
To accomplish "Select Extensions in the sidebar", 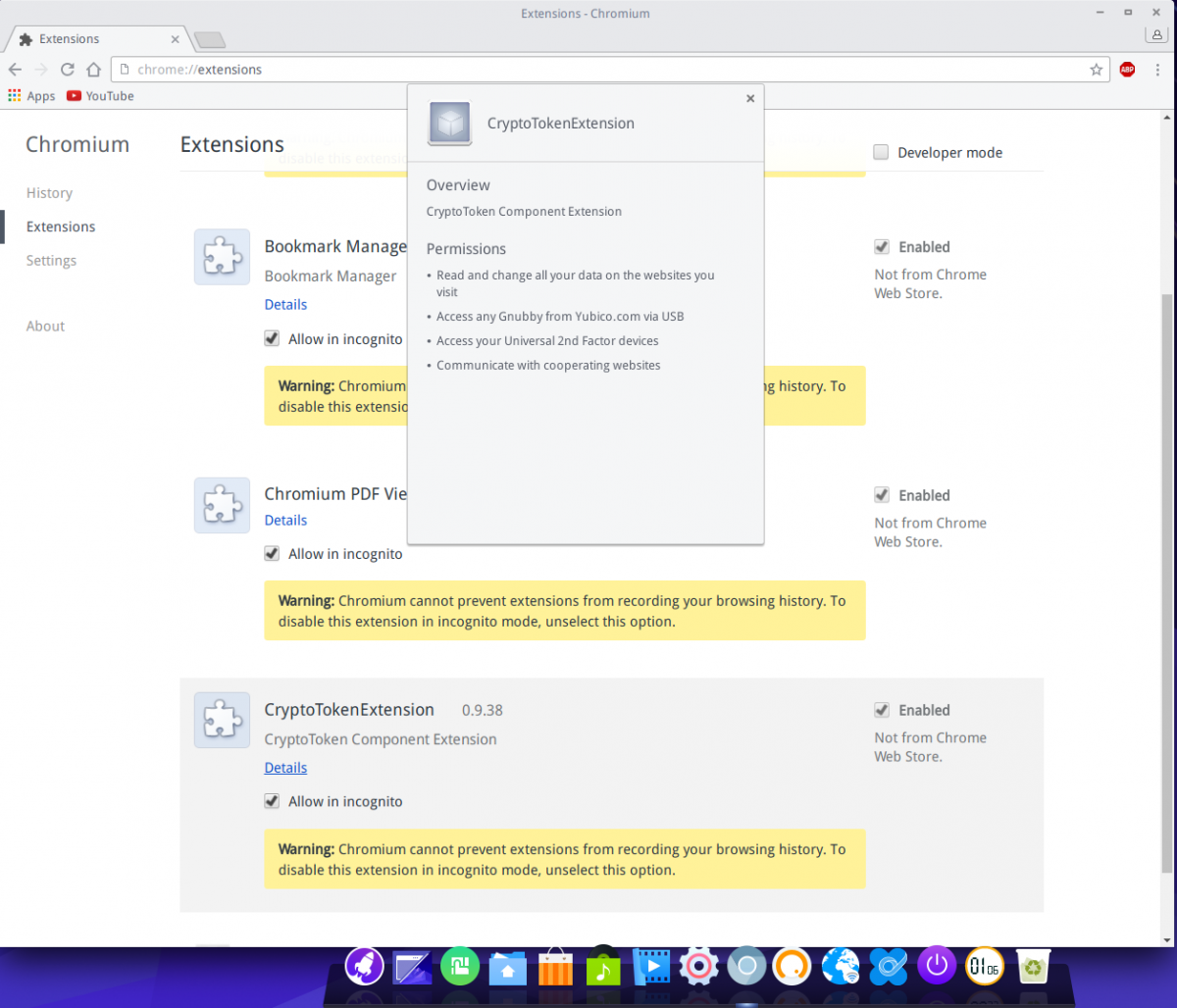I will 61,227.
